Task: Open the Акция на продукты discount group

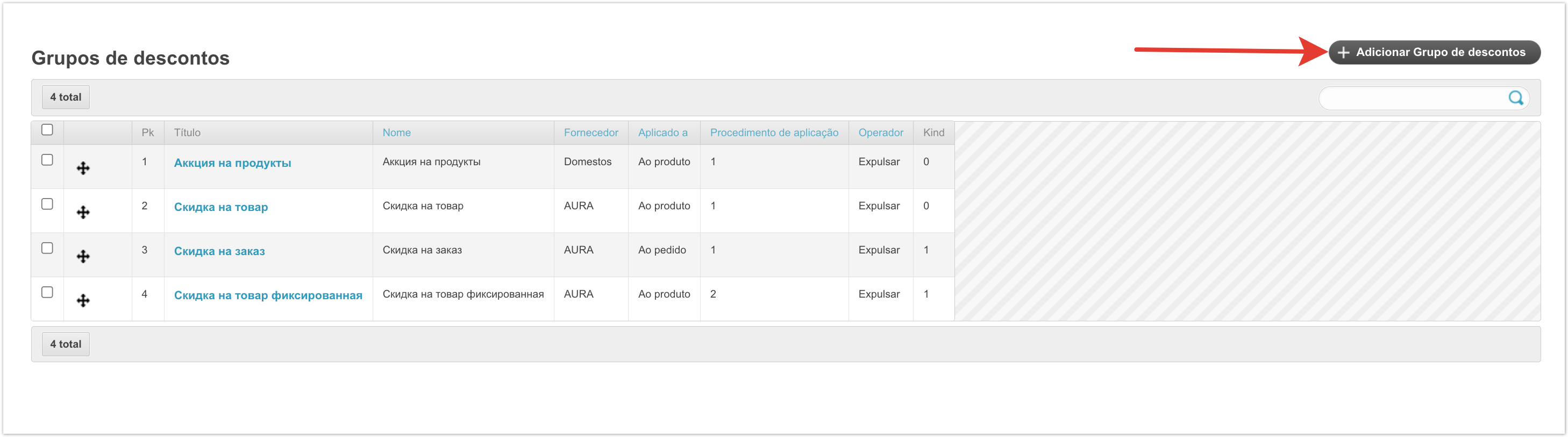Action: (x=232, y=163)
